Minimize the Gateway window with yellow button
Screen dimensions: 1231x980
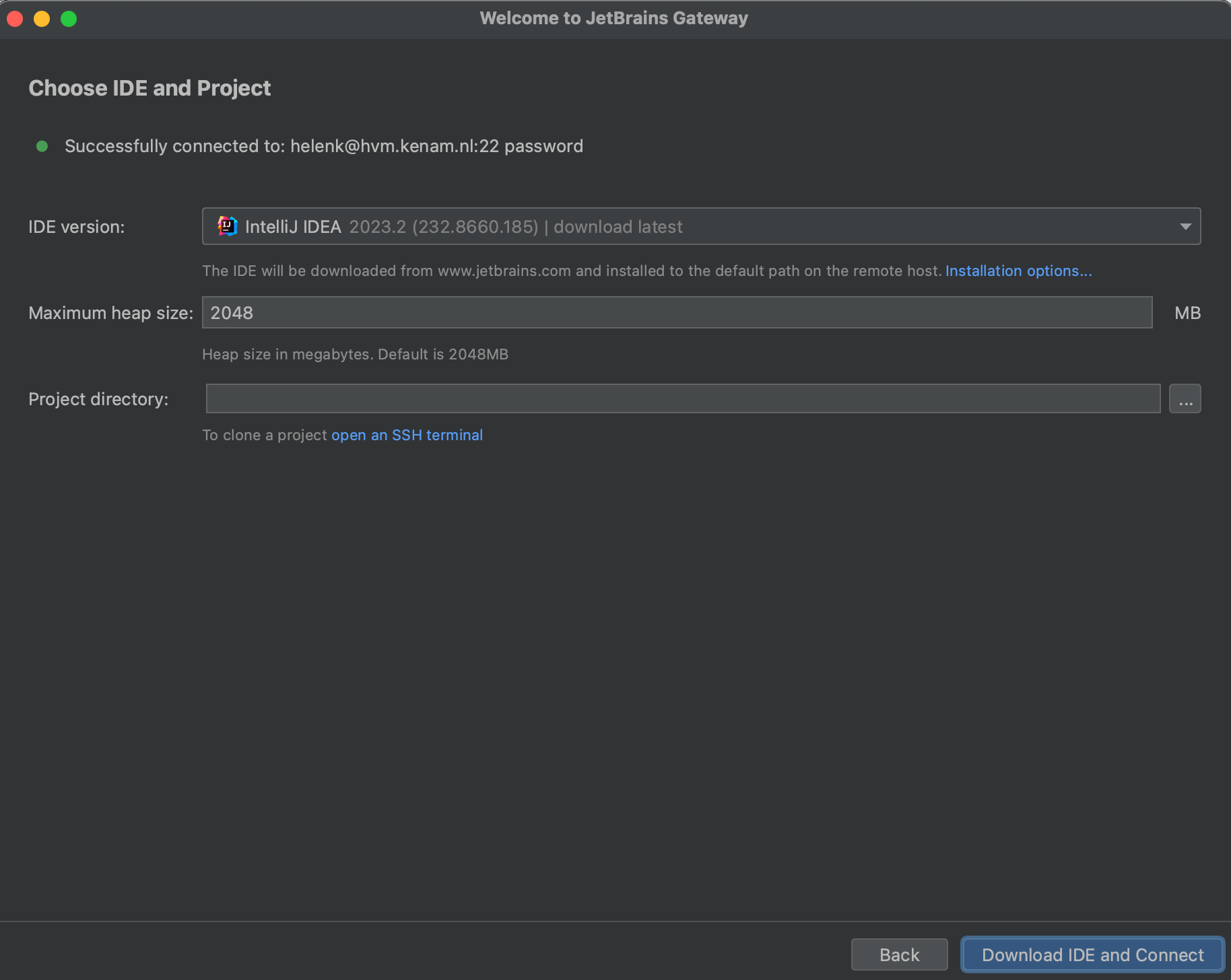42,19
